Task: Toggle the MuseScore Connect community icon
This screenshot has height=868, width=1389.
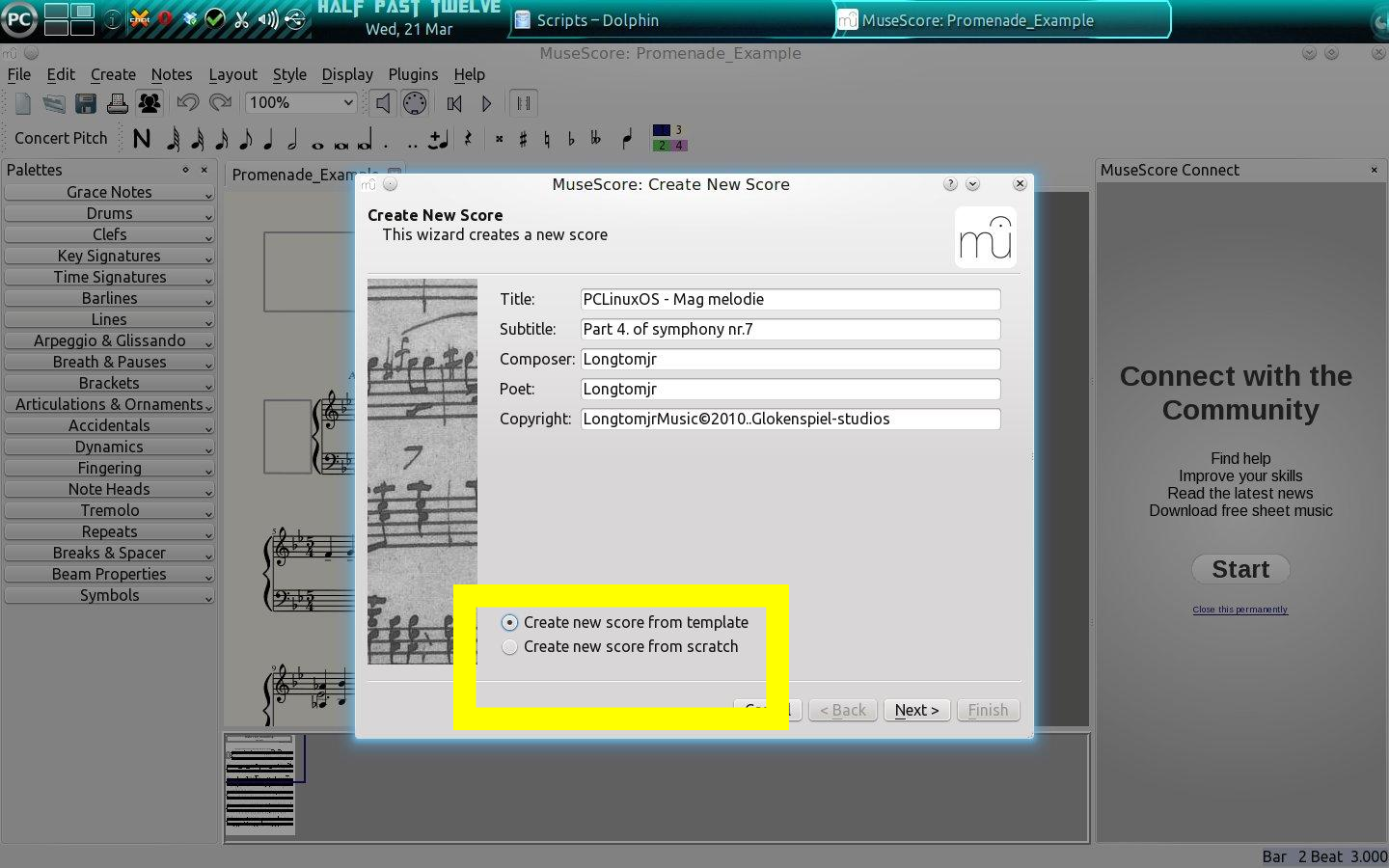Action: click(149, 103)
